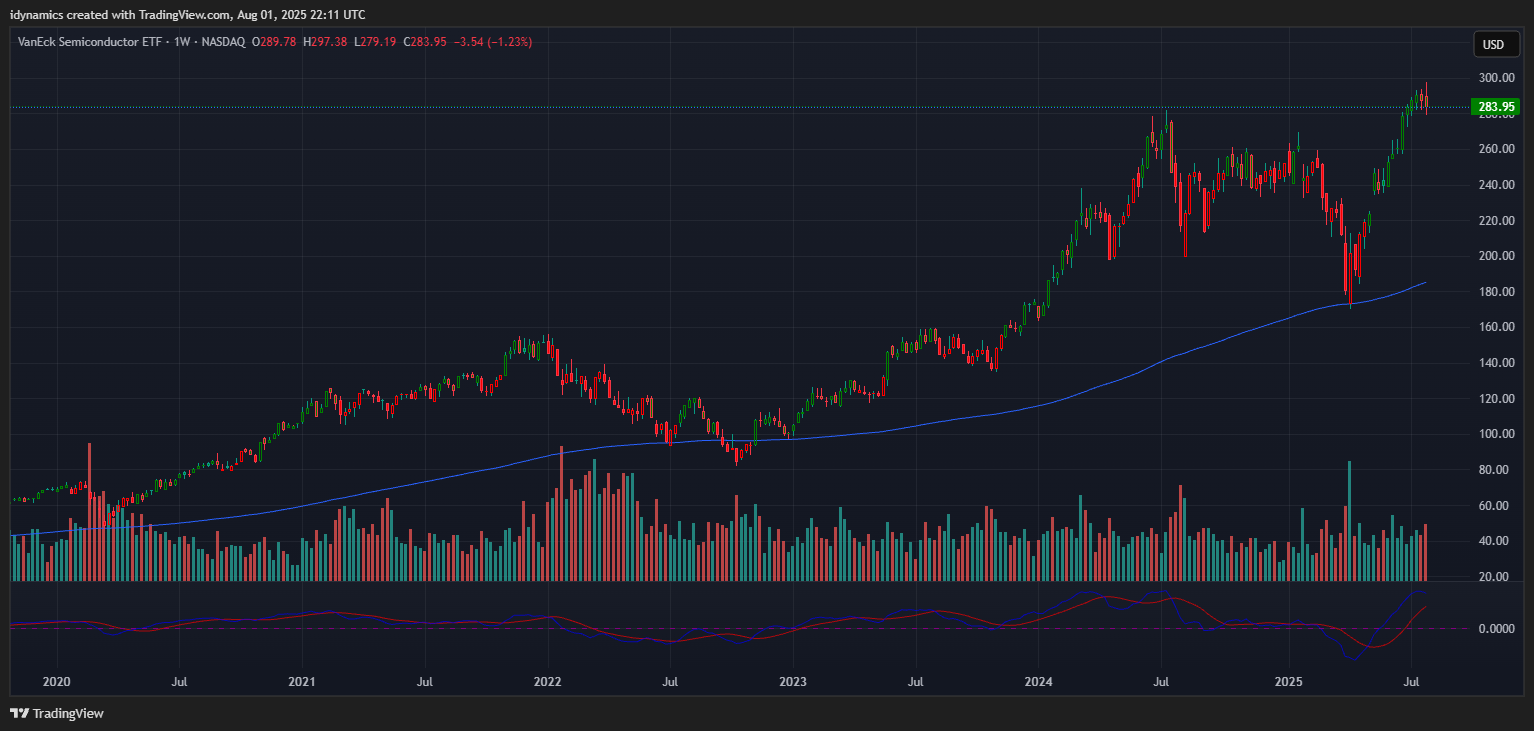1534x731 pixels.
Task: Click the 160.00 price axis label
Action: point(1495,327)
